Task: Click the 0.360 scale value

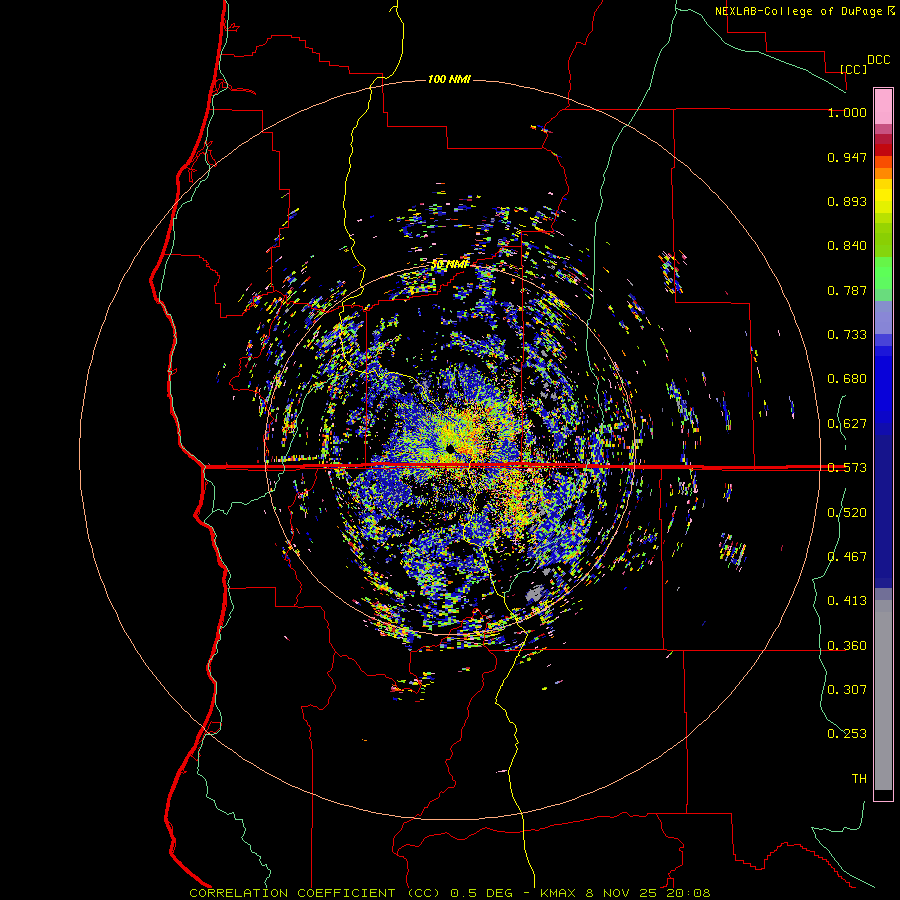Action: 847,646
